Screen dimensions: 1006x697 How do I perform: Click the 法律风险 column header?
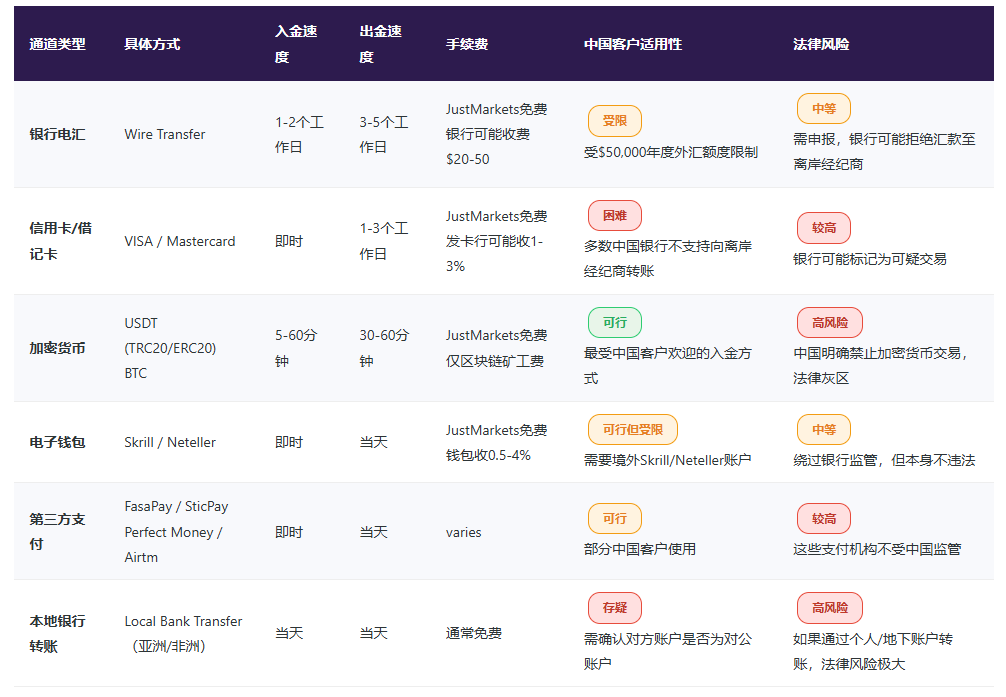point(821,44)
